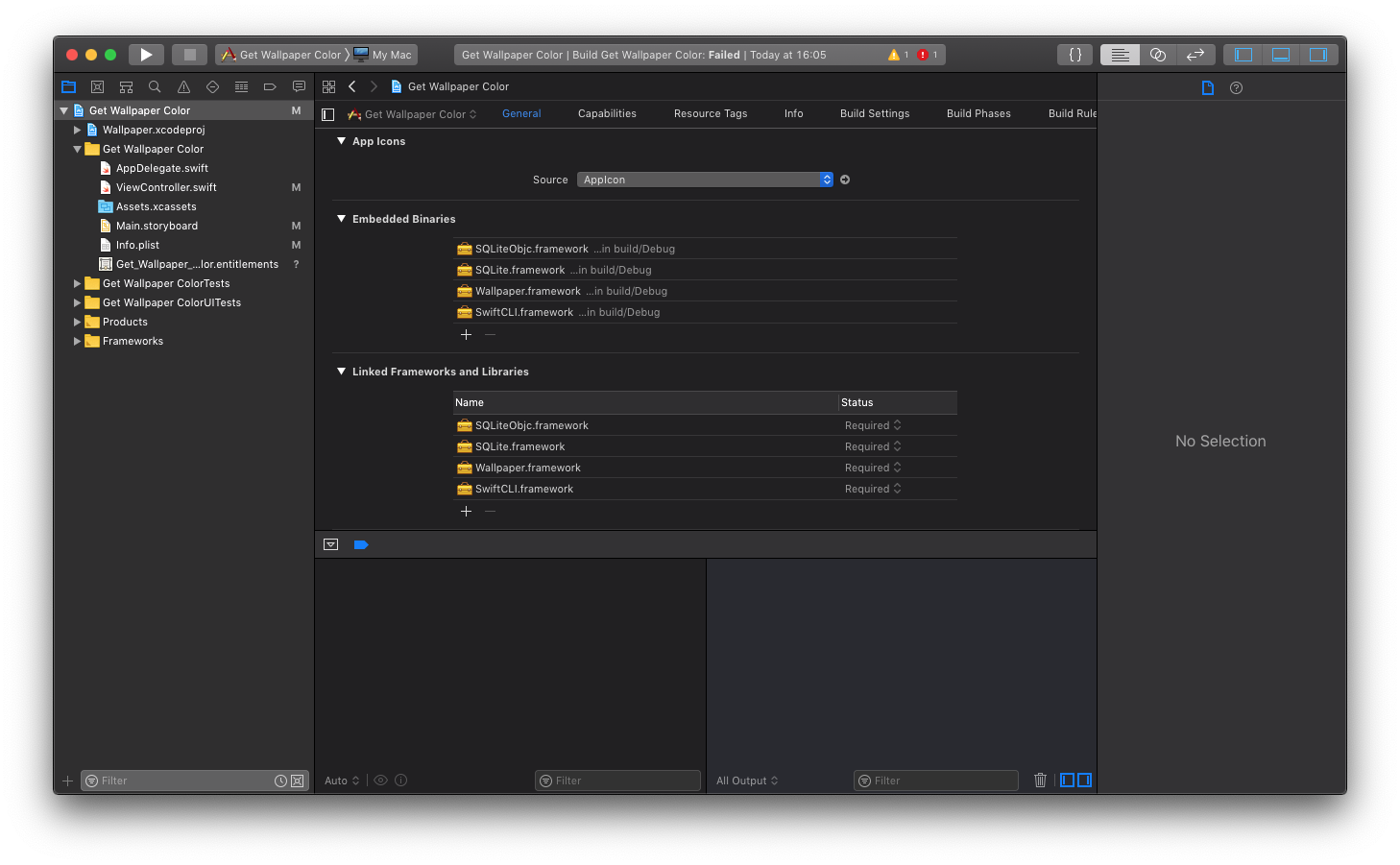
Task: Open the AppIcon source dropdown
Action: click(x=705, y=180)
